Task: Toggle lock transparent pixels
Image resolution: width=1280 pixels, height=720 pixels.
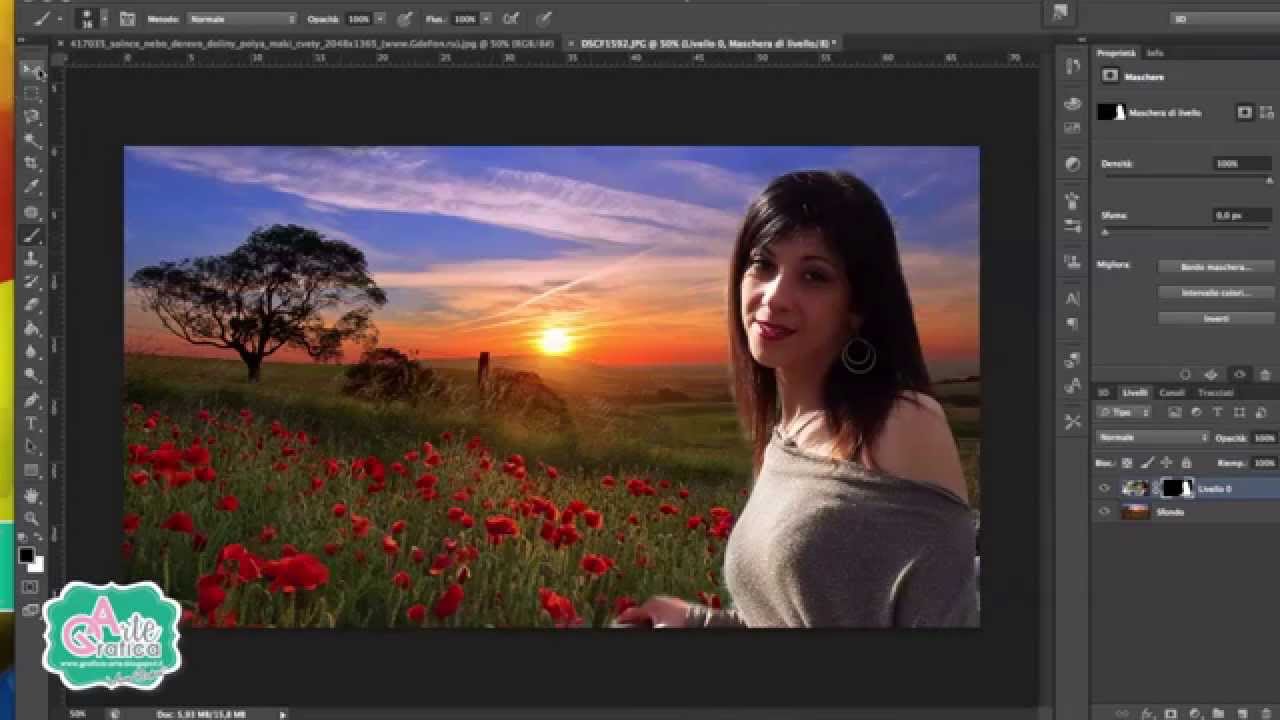Action: pos(1127,463)
